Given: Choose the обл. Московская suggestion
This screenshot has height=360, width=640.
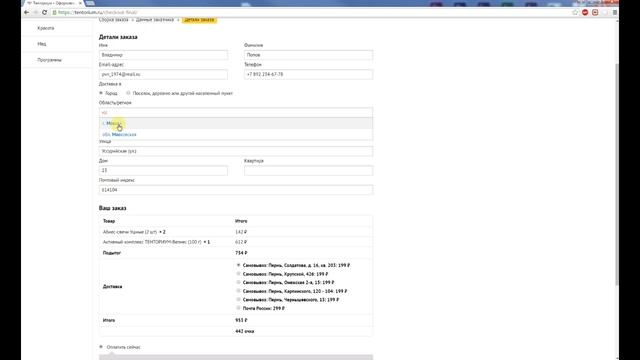Looking at the screenshot, I should point(236,134).
